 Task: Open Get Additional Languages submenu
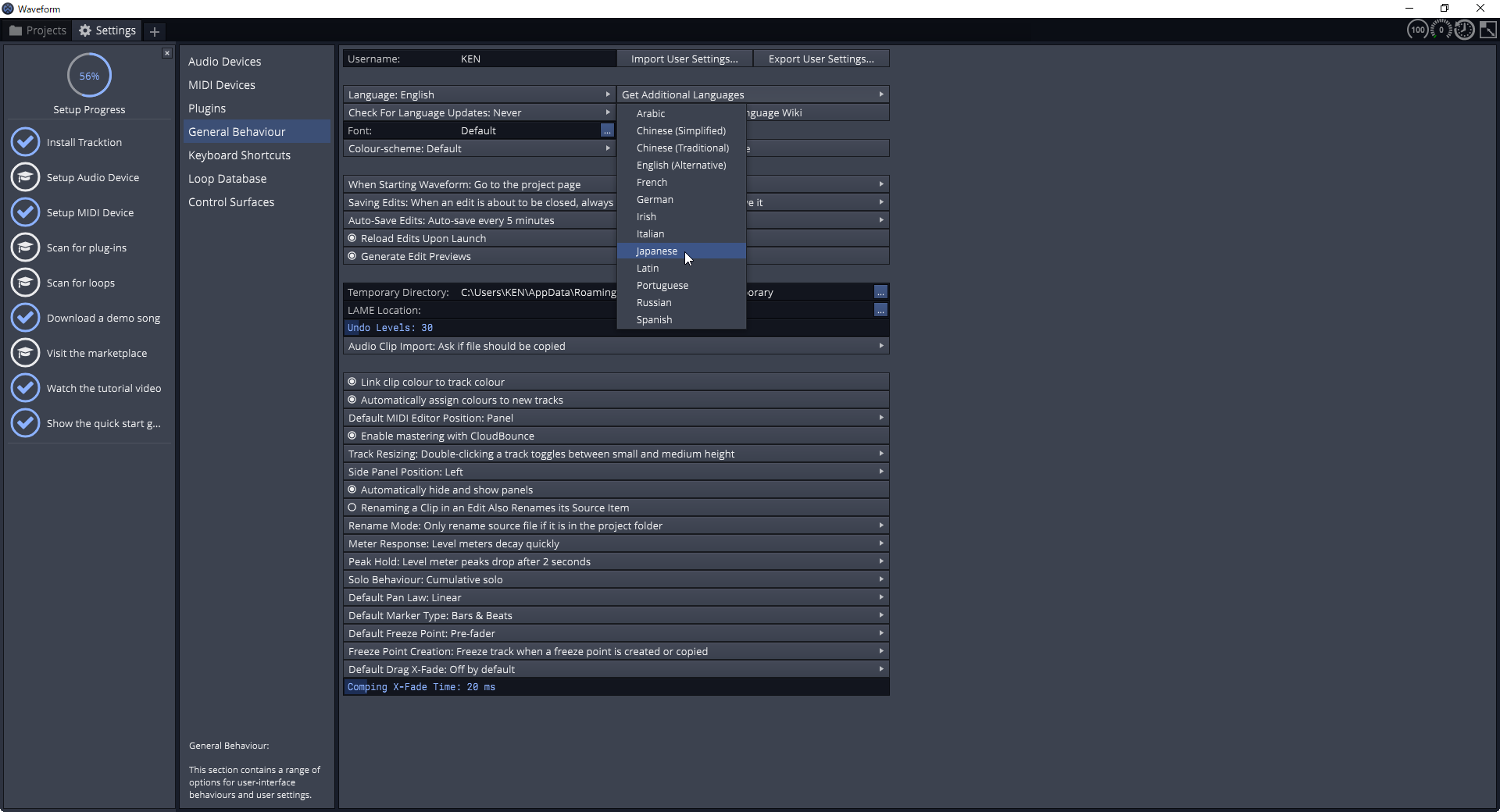[x=753, y=94]
